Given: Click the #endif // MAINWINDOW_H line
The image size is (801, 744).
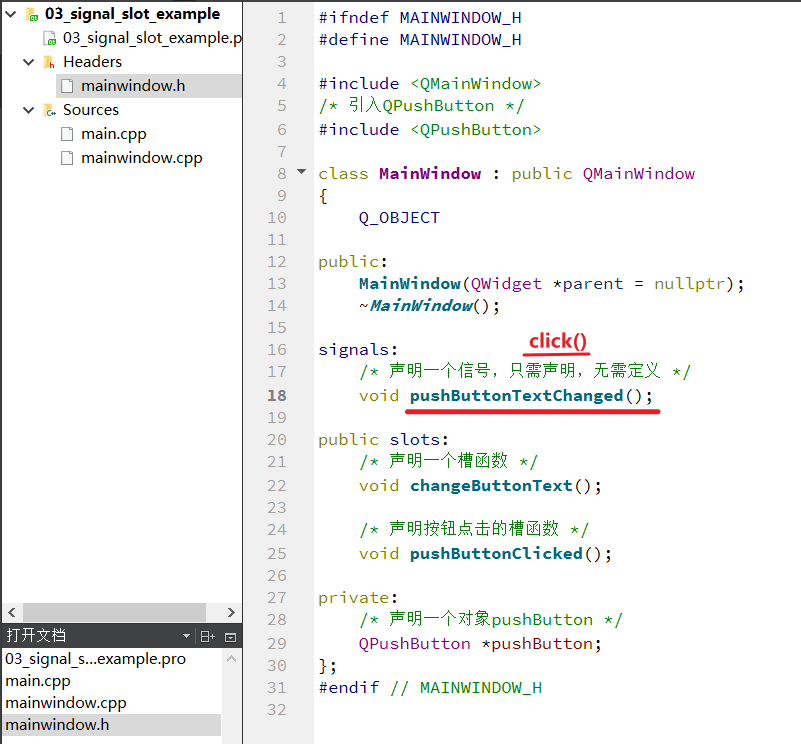Looking at the screenshot, I should [430, 688].
